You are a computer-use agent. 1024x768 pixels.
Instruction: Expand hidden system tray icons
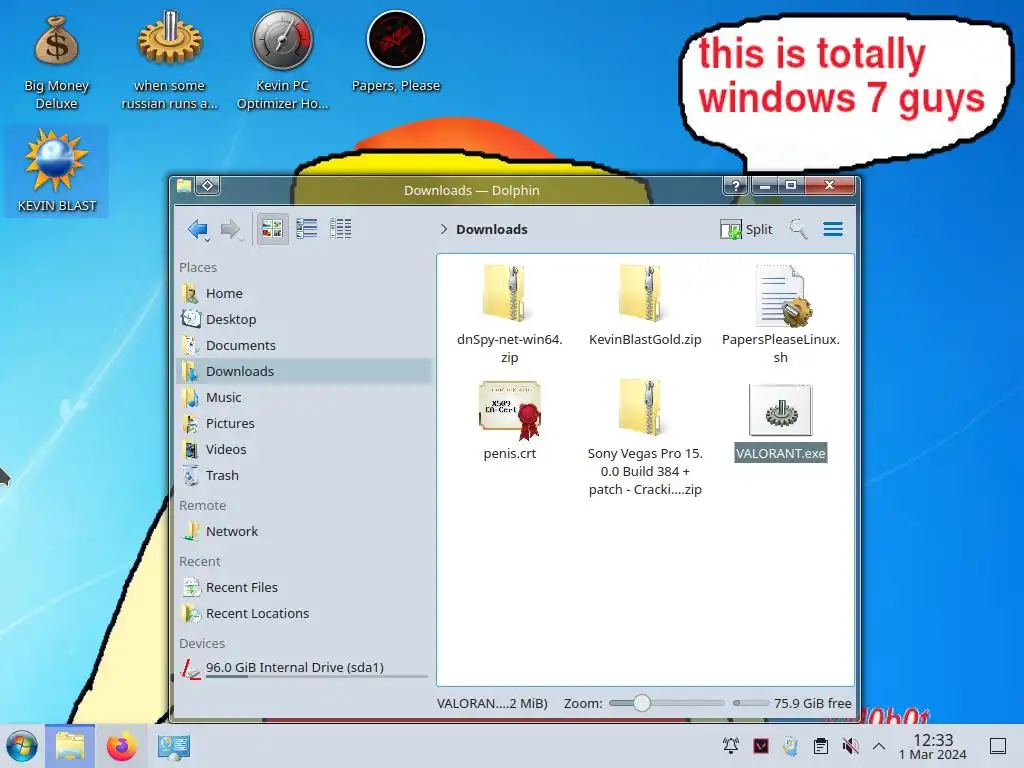pos(879,746)
